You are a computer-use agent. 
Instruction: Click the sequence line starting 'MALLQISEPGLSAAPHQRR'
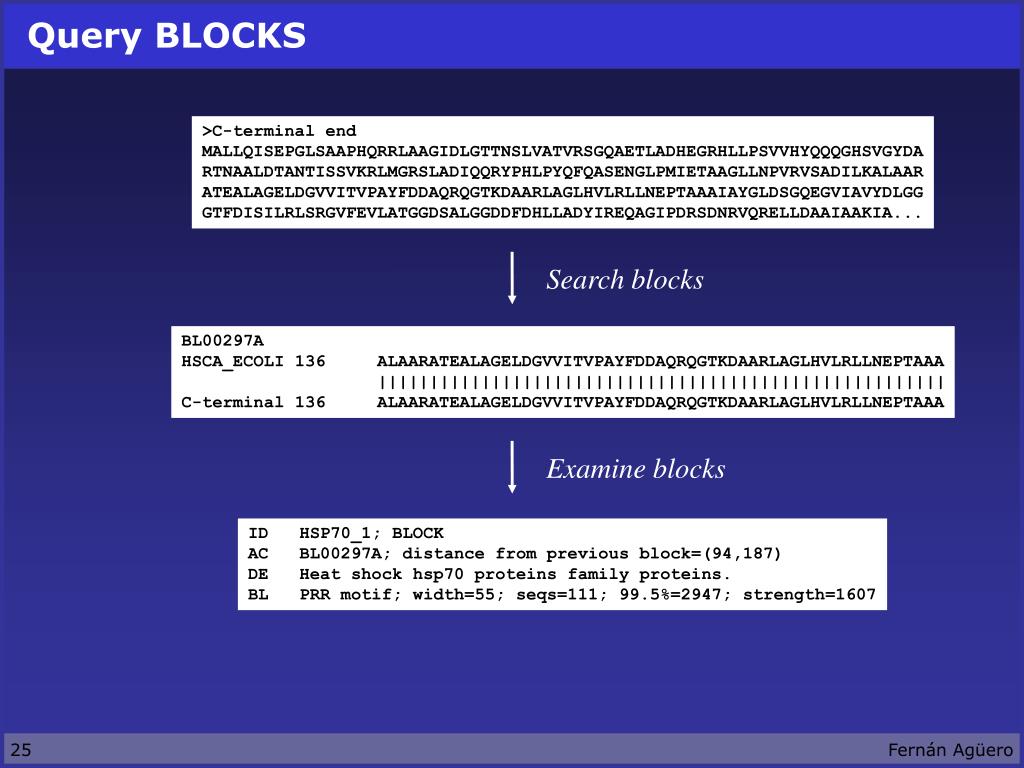(562, 152)
